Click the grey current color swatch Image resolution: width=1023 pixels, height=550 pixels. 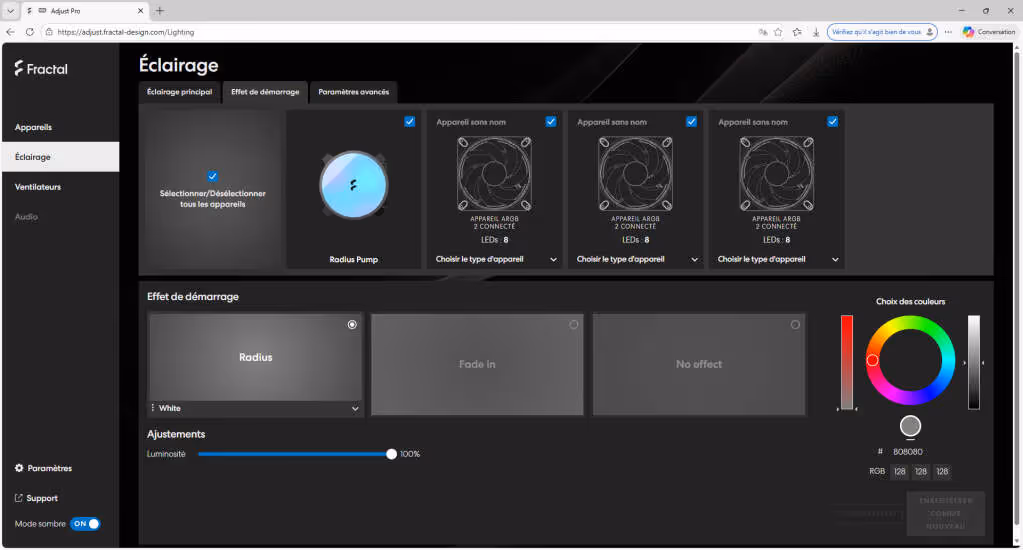910,426
